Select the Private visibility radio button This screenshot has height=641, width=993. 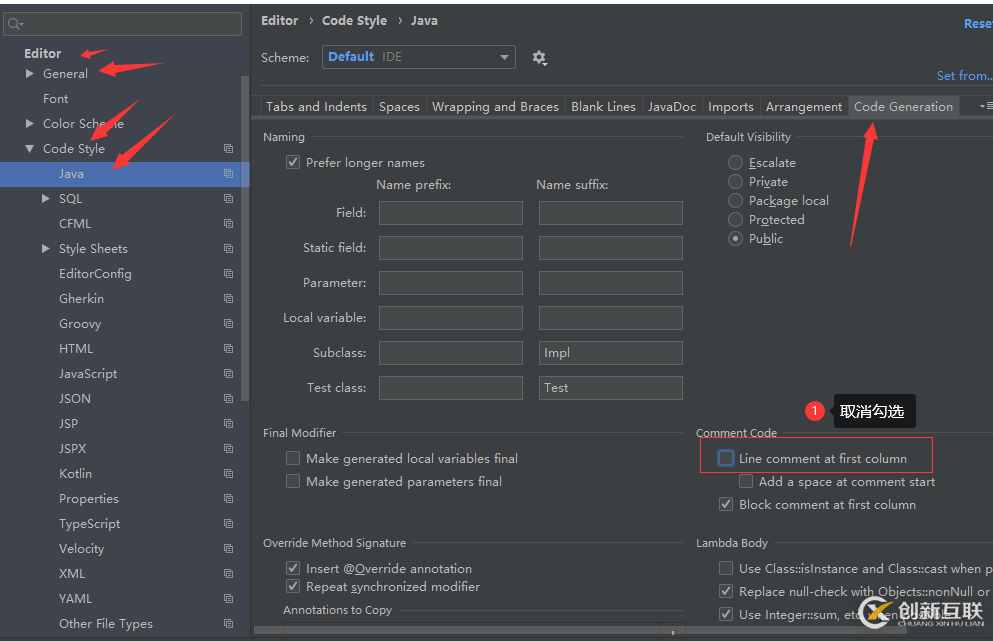[x=736, y=182]
